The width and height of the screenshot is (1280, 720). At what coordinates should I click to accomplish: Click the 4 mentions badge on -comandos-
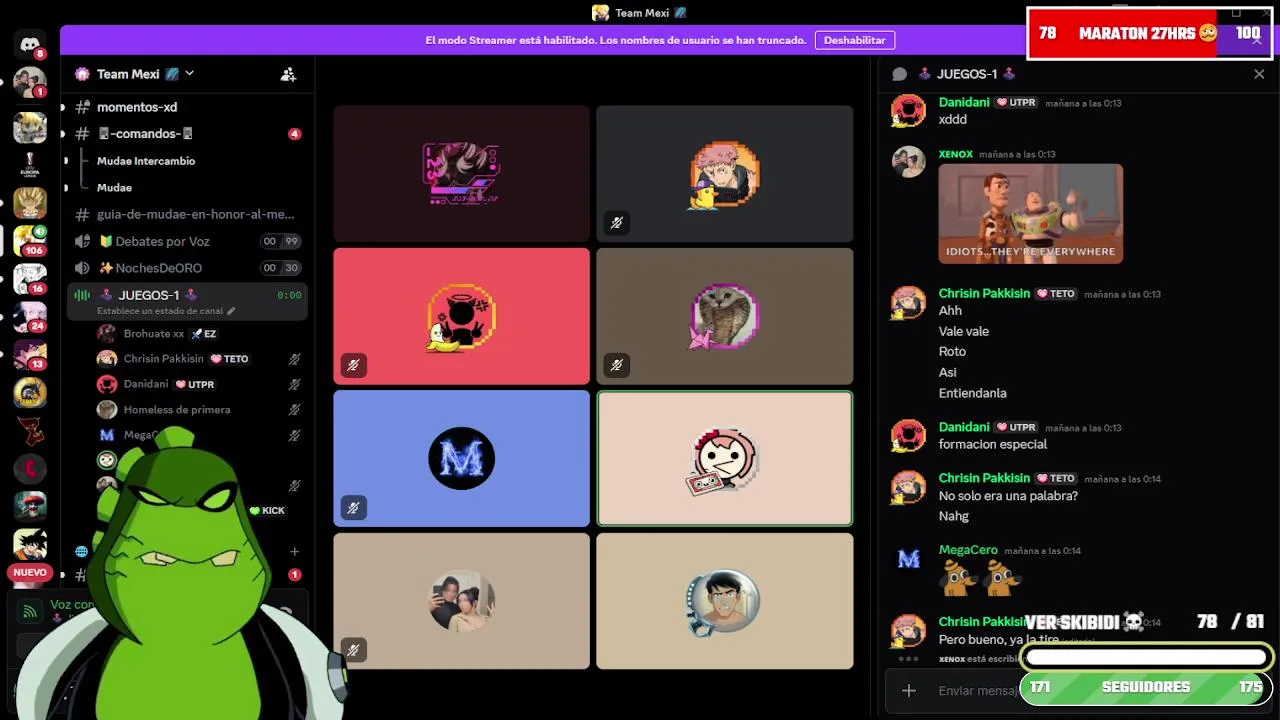pos(294,134)
